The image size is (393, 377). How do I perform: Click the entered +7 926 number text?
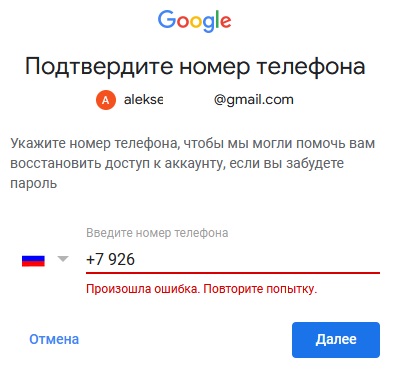point(110,259)
